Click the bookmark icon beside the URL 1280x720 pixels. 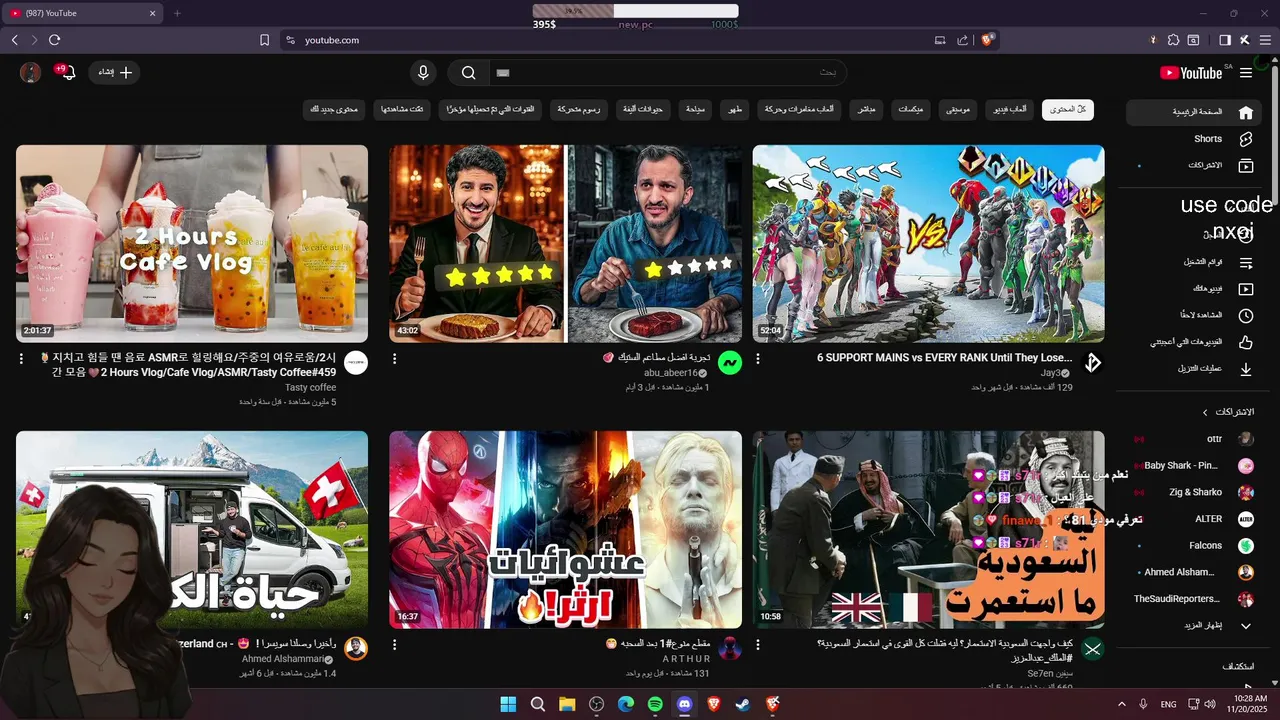pyautogui.click(x=264, y=40)
